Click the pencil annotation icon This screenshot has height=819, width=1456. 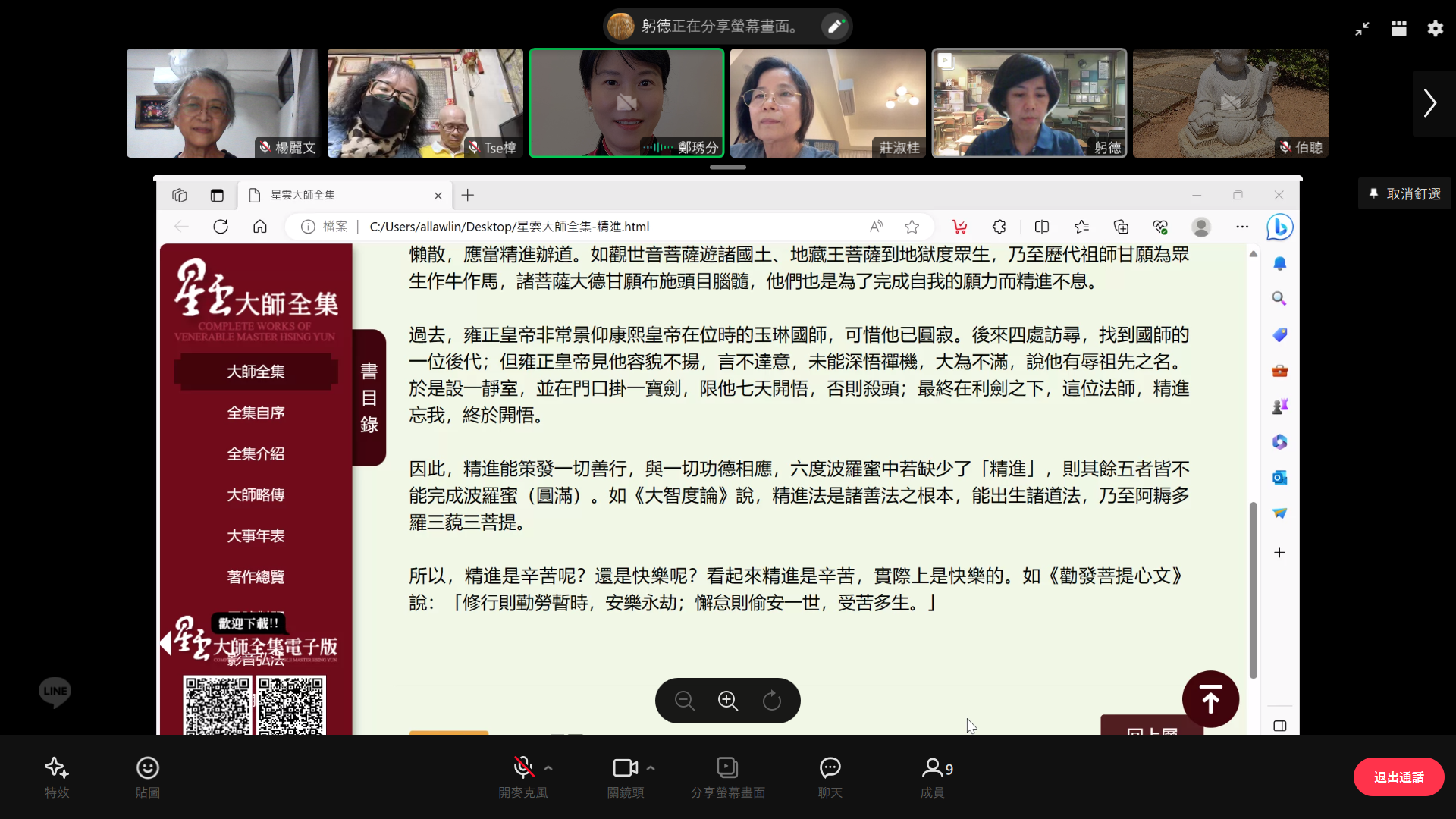point(835,27)
